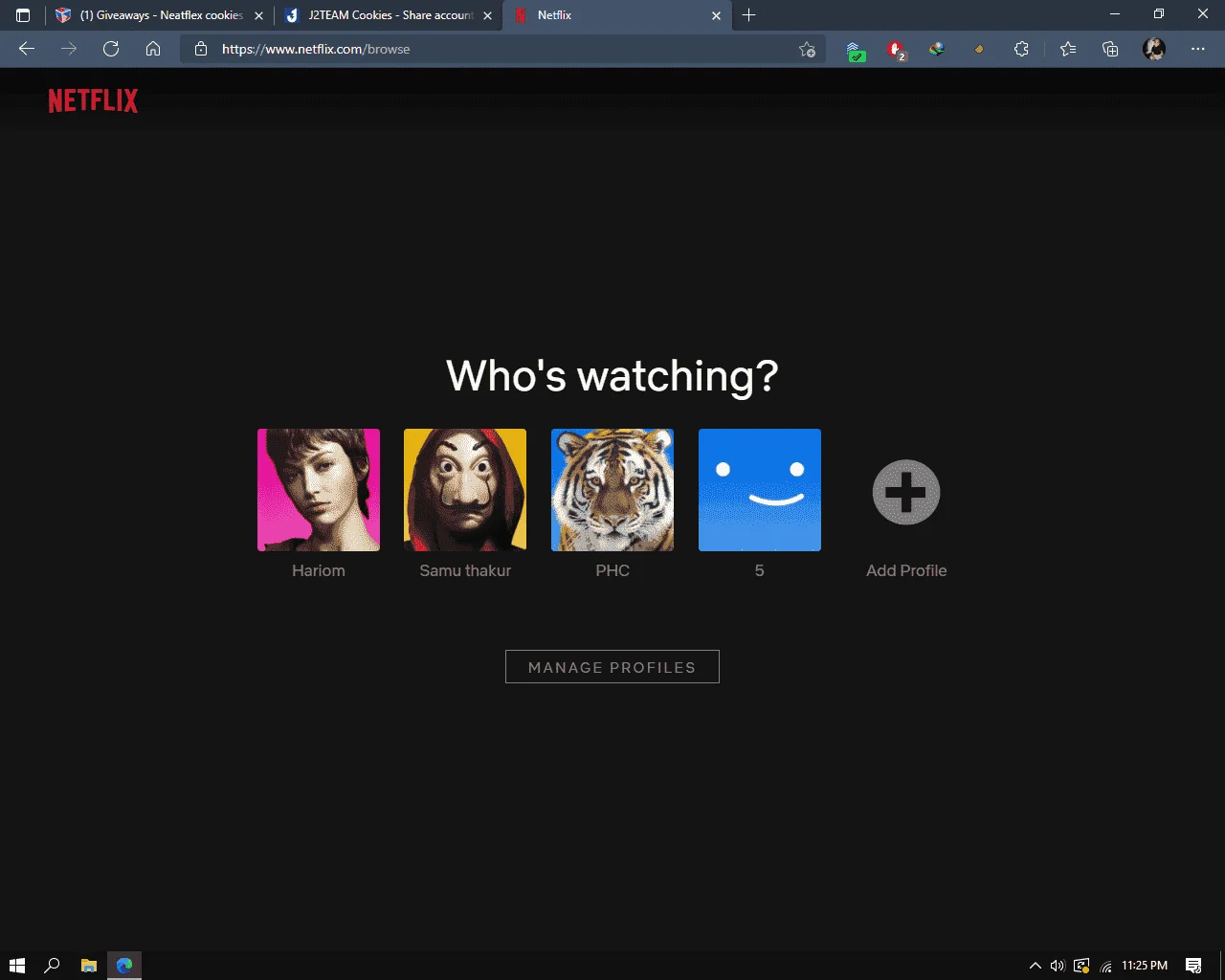Open the notification center icon
Viewport: 1225px width, 980px height.
[1193, 966]
